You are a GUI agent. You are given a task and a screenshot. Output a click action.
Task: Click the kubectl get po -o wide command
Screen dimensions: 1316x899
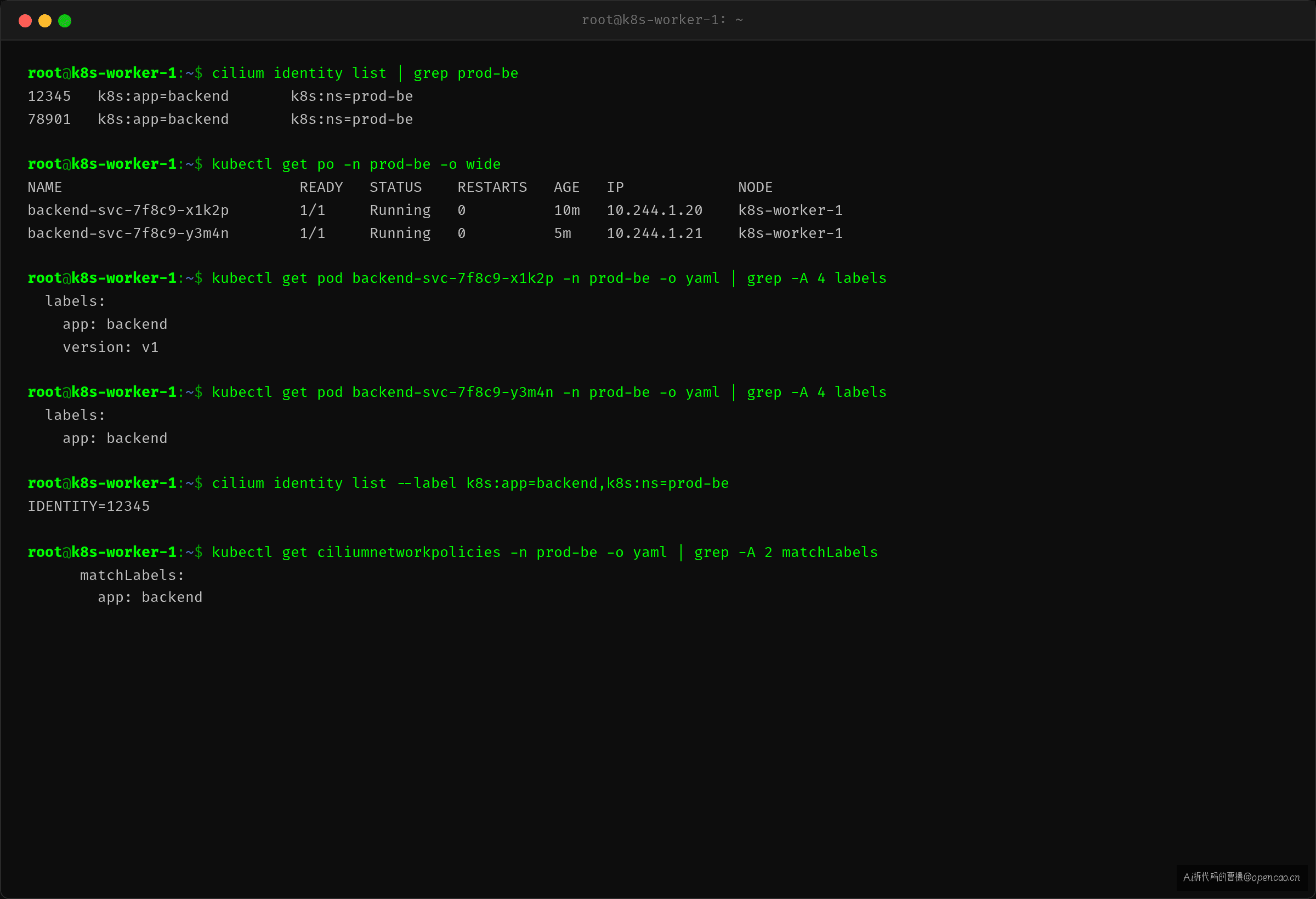point(356,164)
